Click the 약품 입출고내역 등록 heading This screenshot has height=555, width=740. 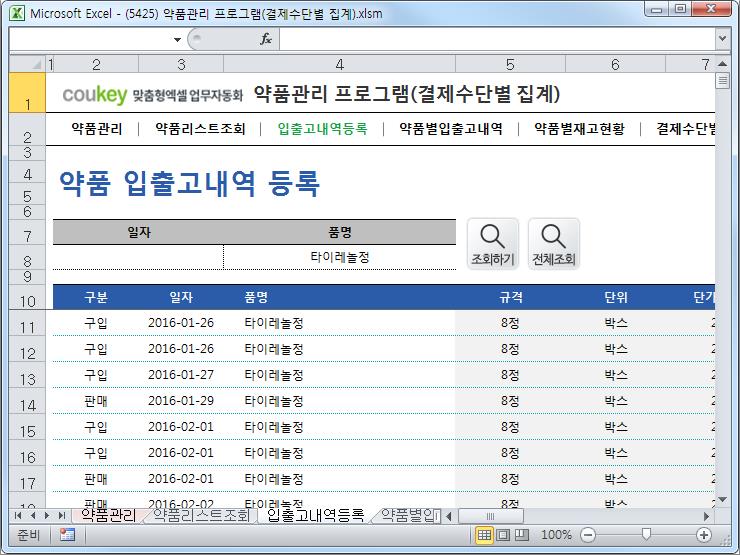point(189,183)
